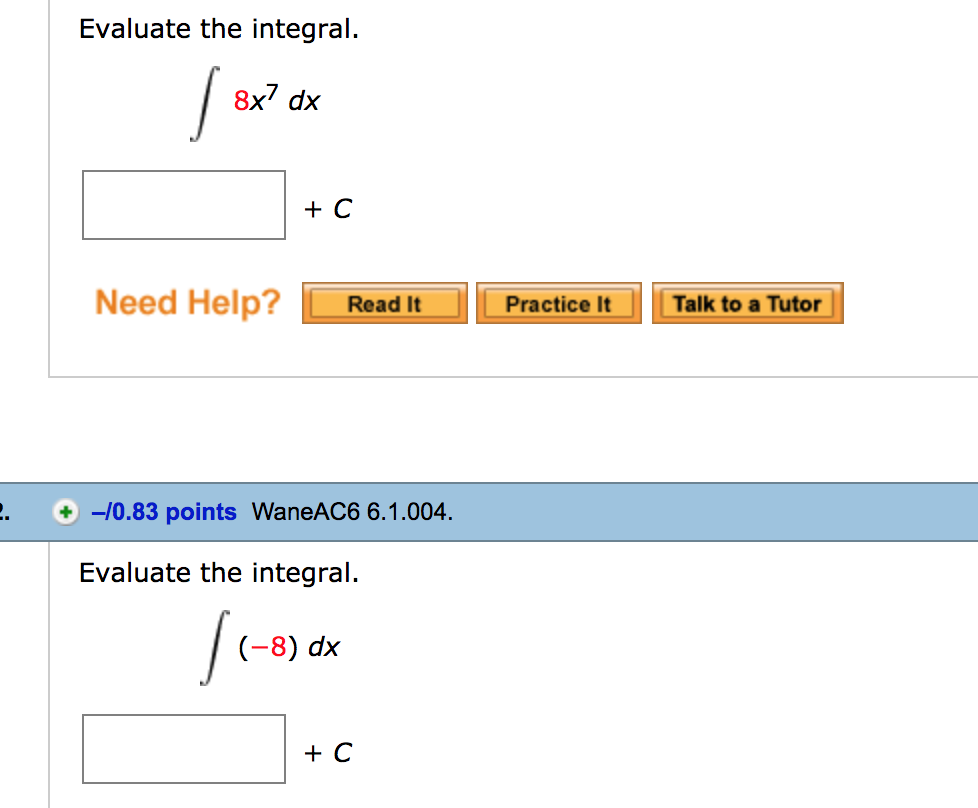Click the orange Need Help? label

[188, 302]
